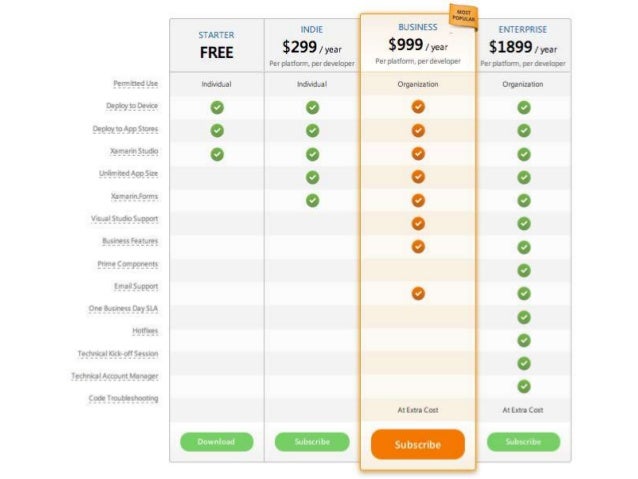Click Indie's Unlimited App Size checkmark
The image size is (638, 479).
pos(312,177)
